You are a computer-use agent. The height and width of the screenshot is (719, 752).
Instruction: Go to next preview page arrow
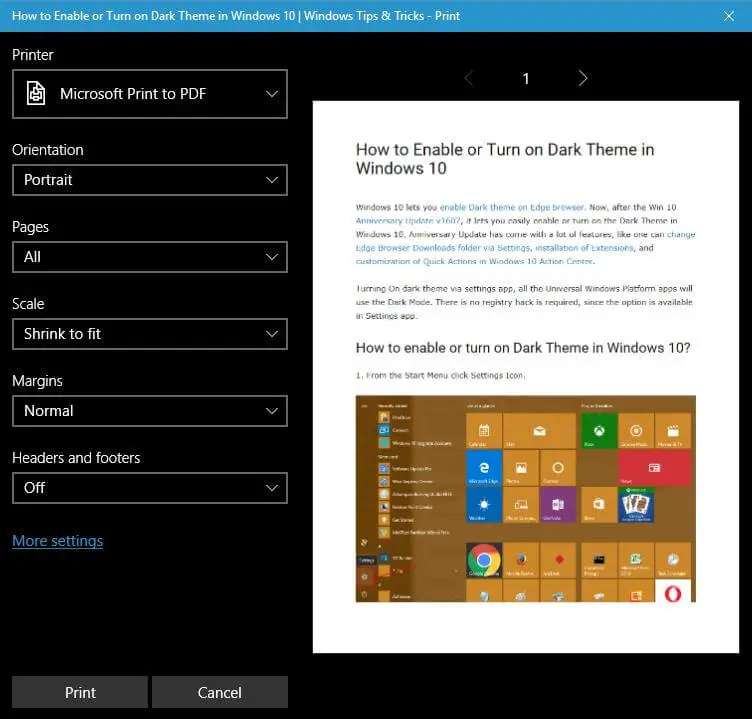[x=583, y=78]
